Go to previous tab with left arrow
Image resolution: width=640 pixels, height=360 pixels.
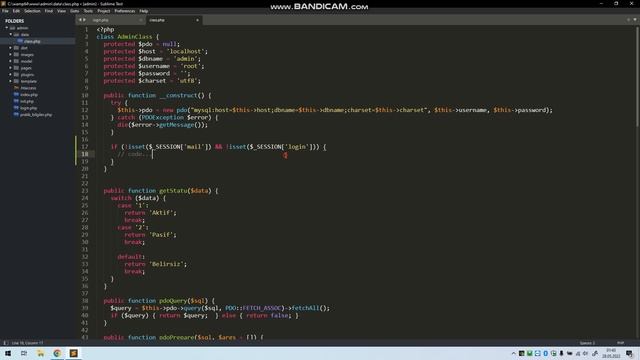click(80, 20)
